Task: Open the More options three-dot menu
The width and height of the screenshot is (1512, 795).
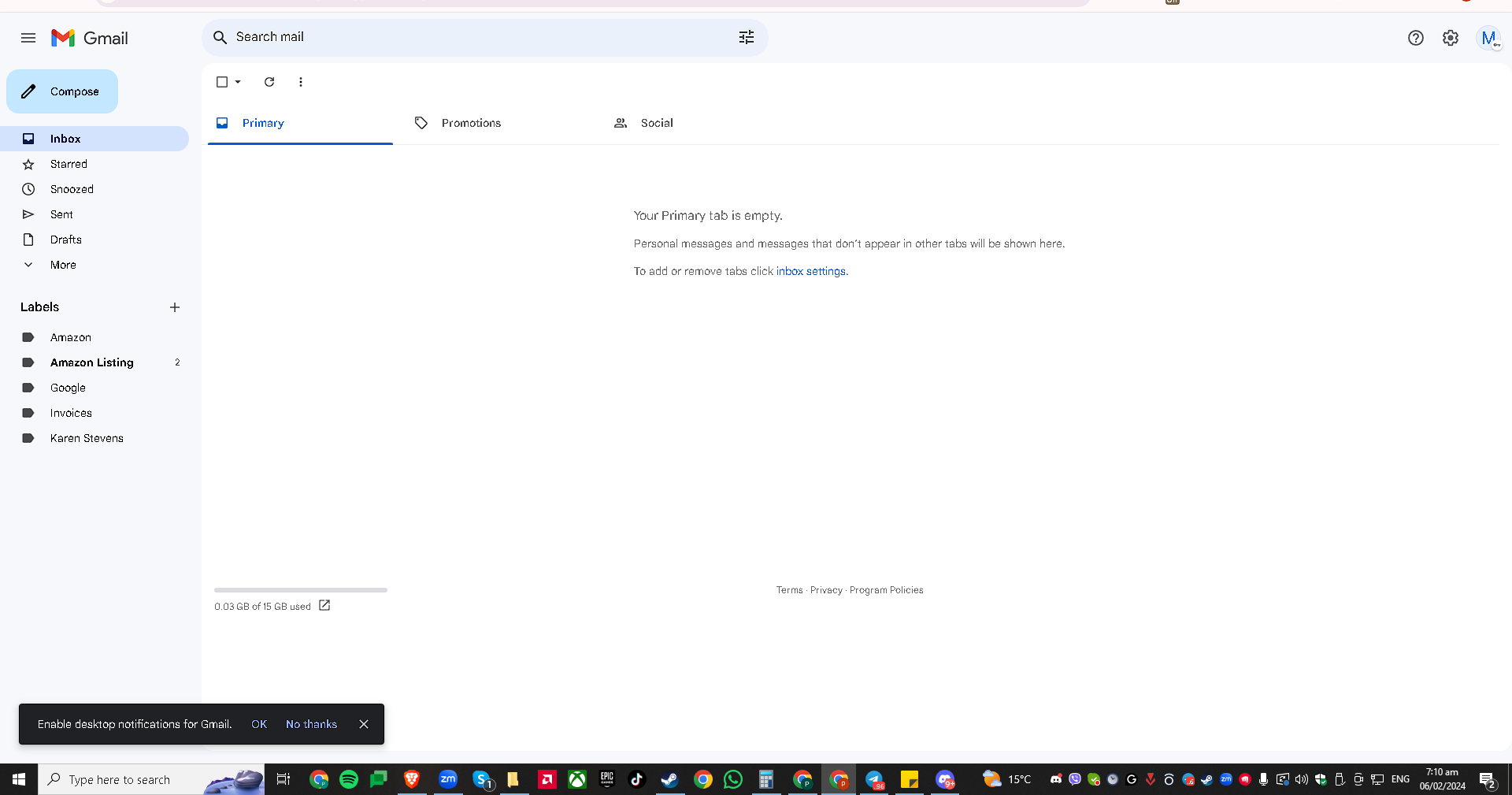Action: point(301,82)
